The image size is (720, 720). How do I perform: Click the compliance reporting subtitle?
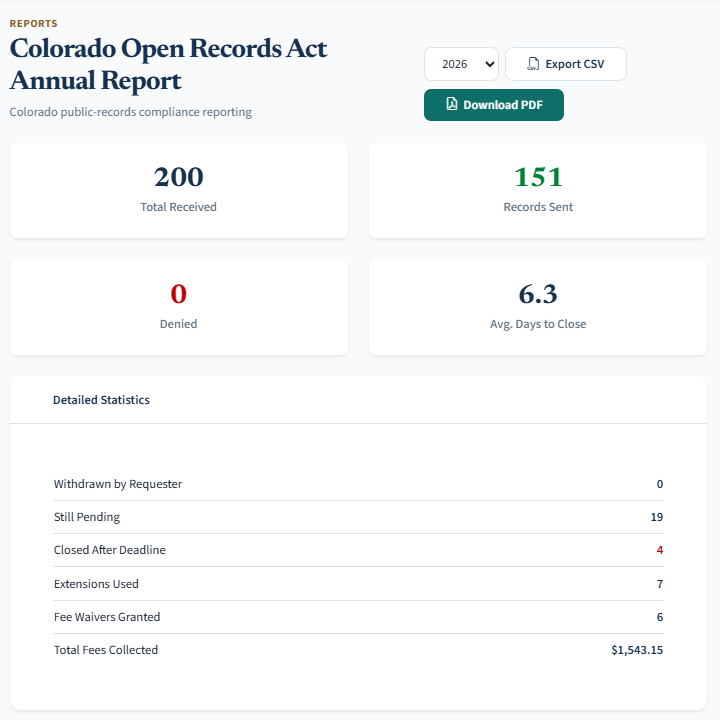click(x=130, y=112)
